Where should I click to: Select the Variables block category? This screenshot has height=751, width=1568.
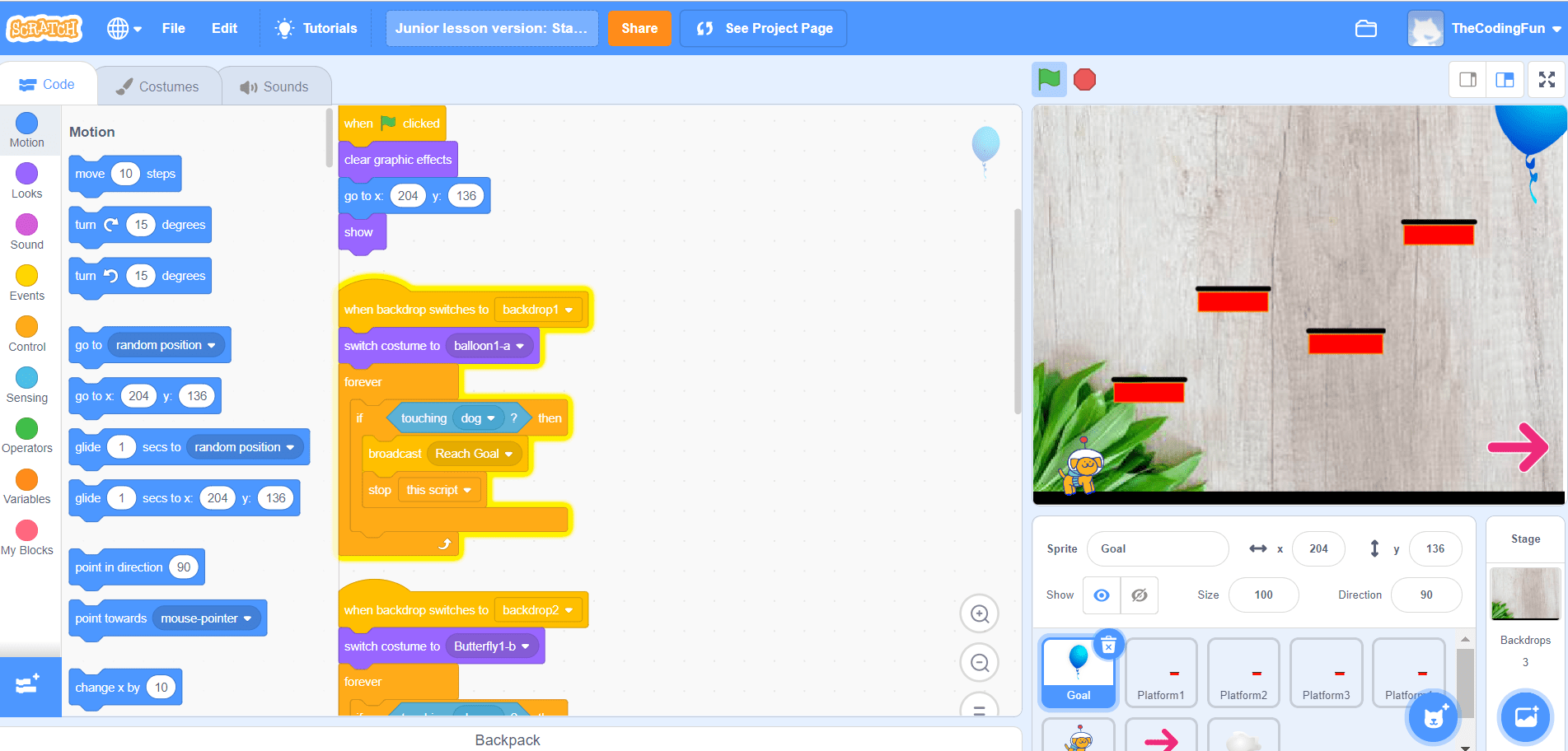pyautogui.click(x=27, y=488)
